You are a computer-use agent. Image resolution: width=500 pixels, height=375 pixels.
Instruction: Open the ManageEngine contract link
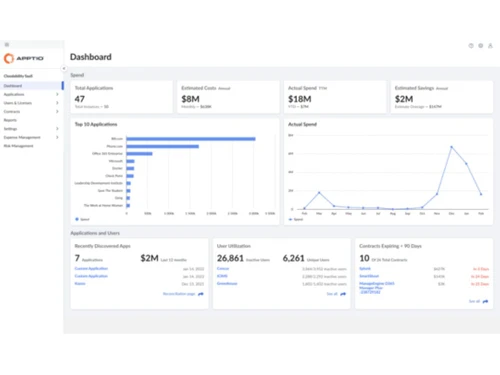377,288
